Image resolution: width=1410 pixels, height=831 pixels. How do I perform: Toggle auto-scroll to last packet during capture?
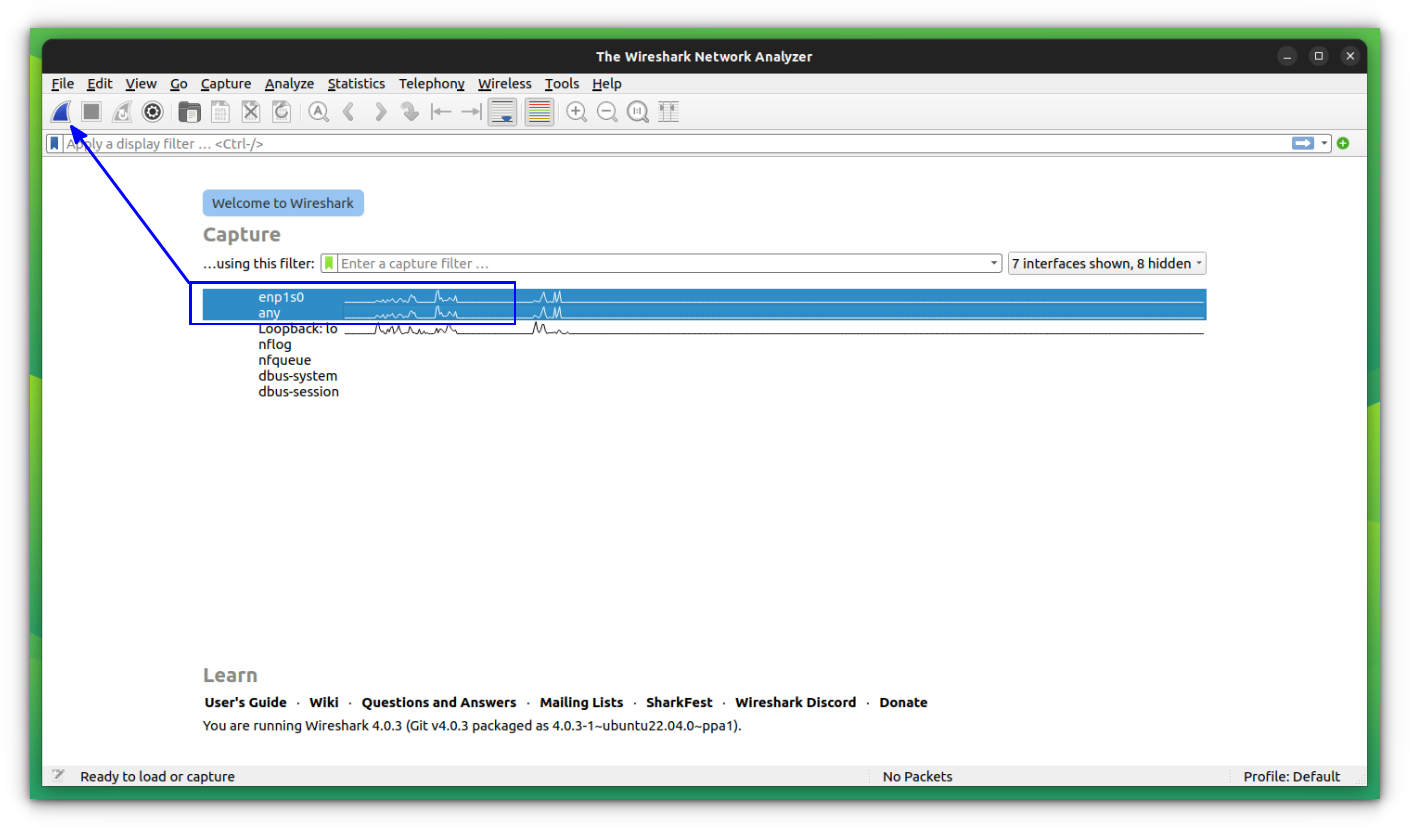[x=503, y=112]
